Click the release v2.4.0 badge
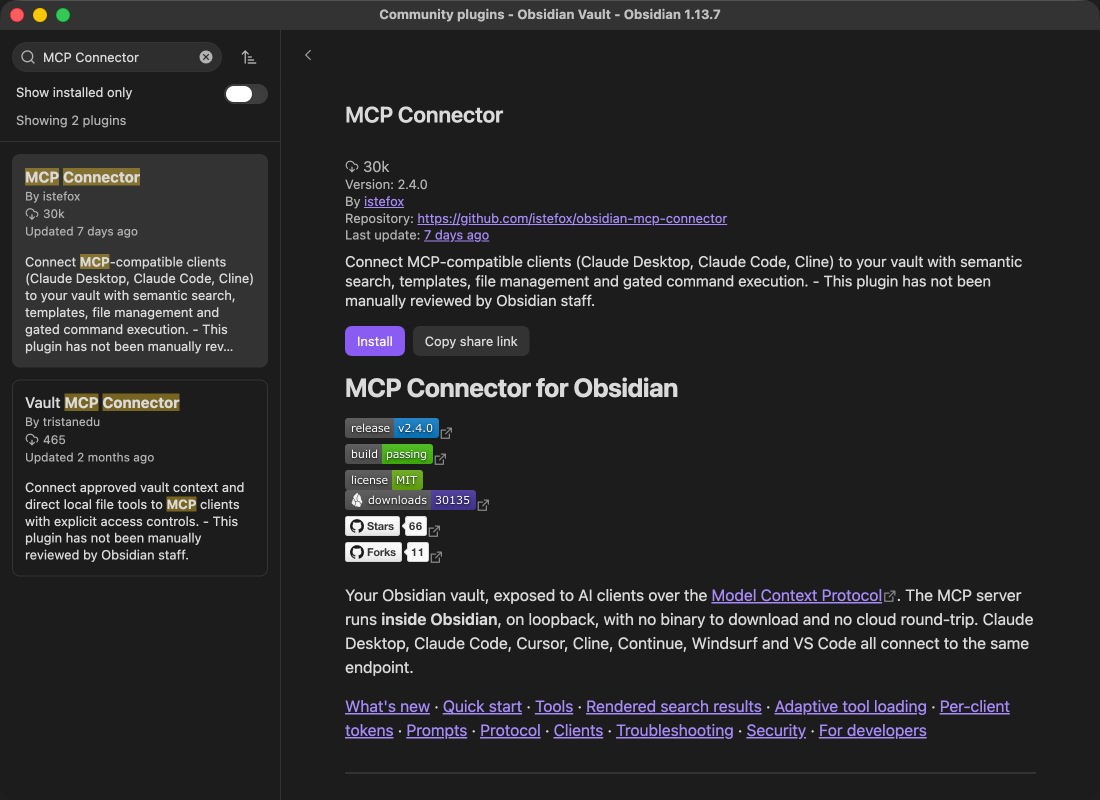The height and width of the screenshot is (800, 1100). [391, 428]
